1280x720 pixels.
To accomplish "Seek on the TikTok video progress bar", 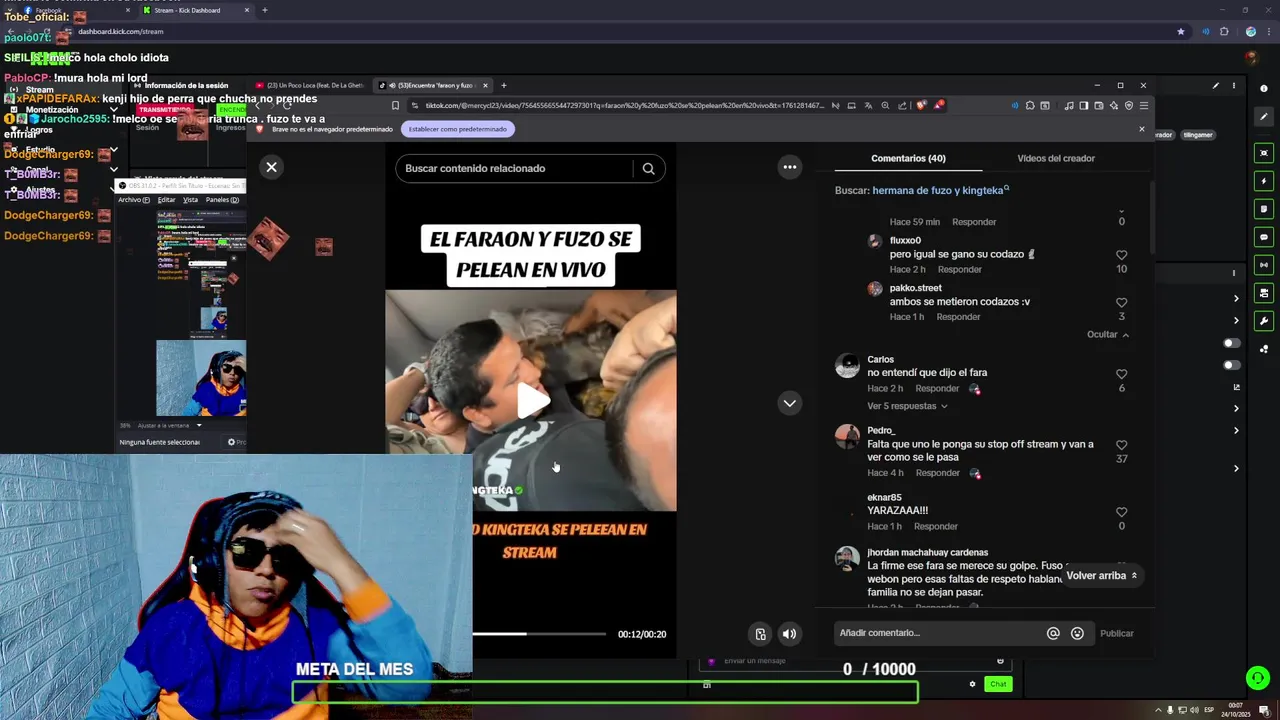I will point(539,634).
